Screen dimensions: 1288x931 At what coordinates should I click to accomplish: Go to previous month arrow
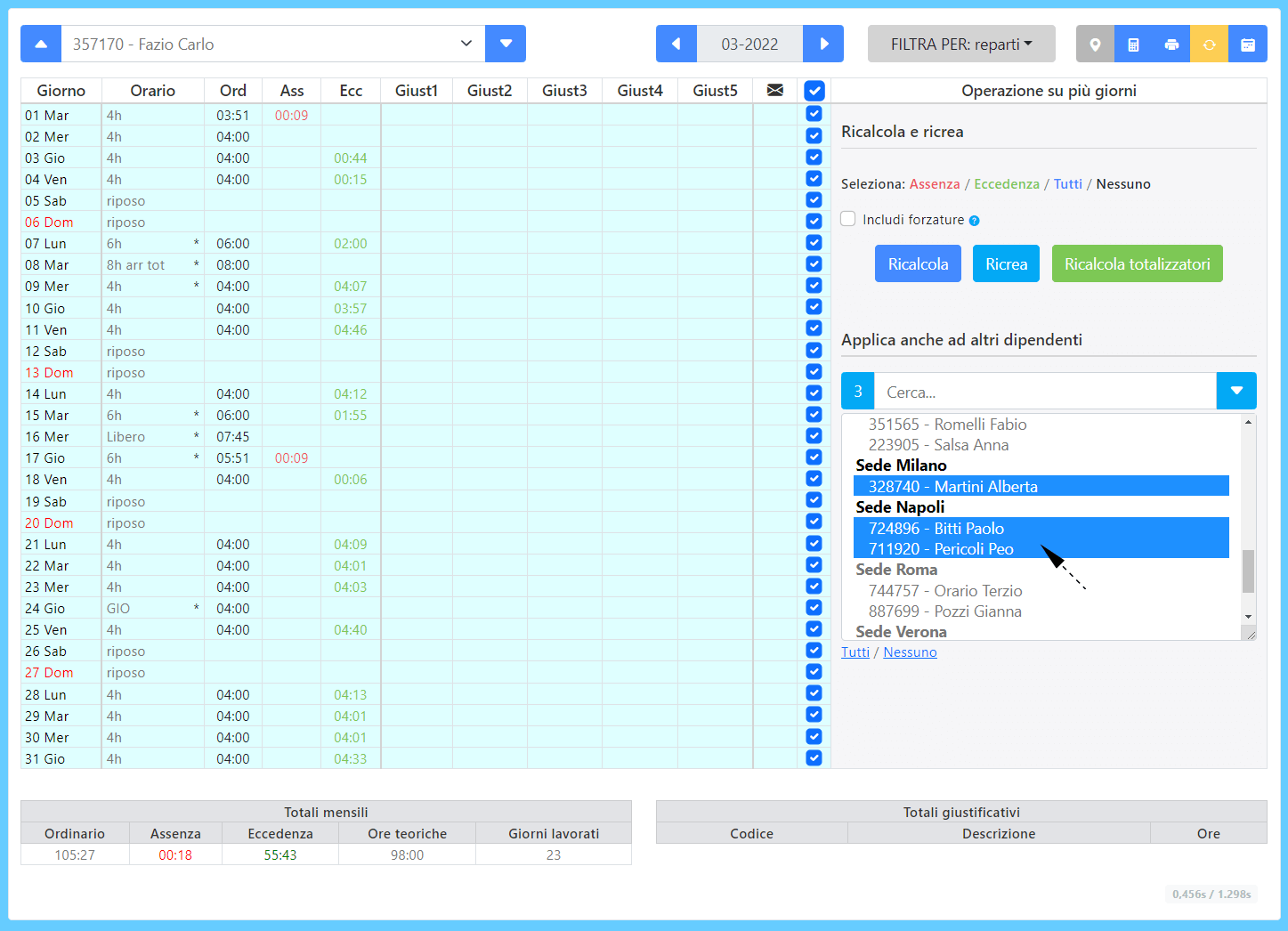[x=676, y=44]
